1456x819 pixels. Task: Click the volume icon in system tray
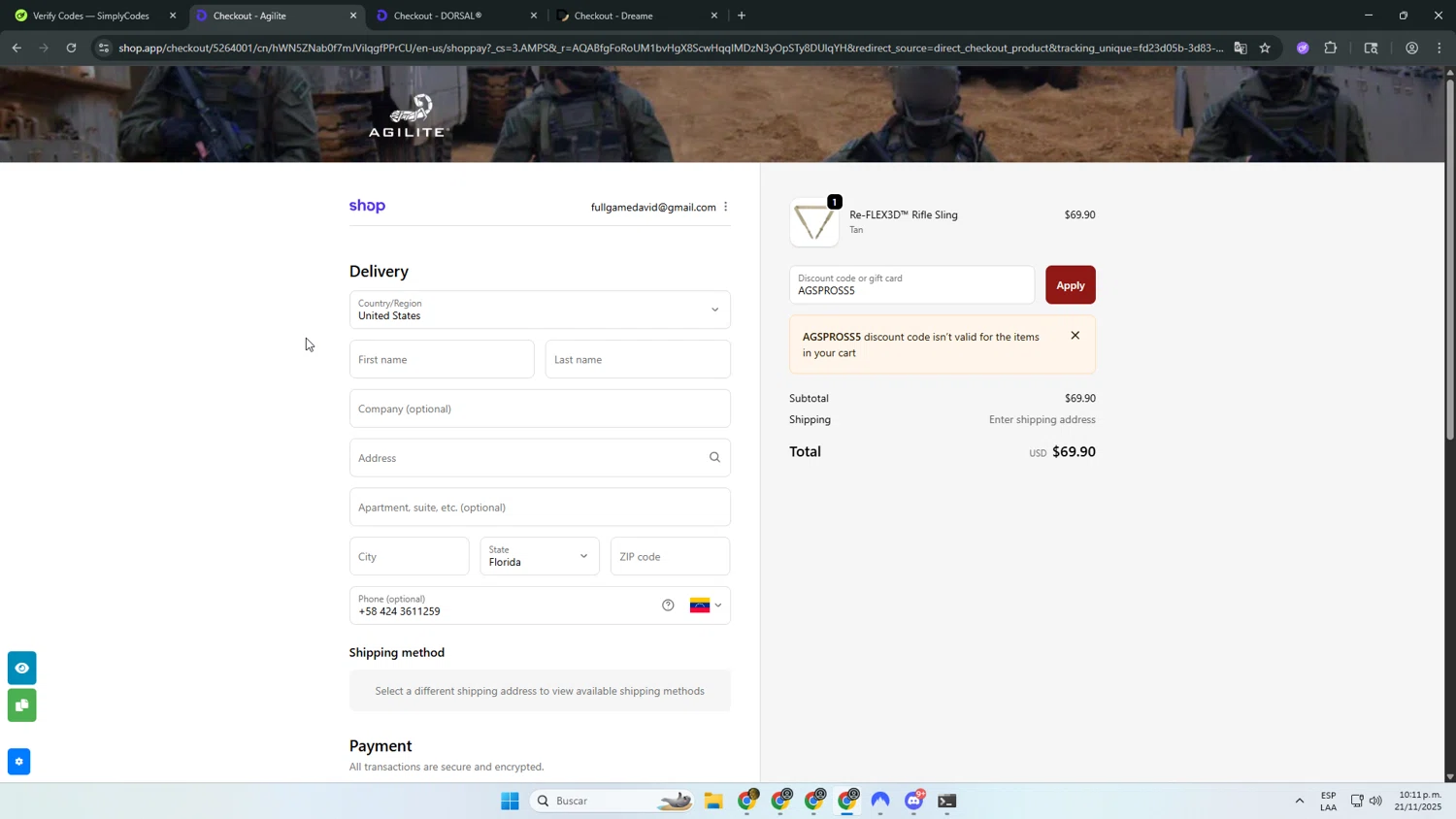point(1375,801)
